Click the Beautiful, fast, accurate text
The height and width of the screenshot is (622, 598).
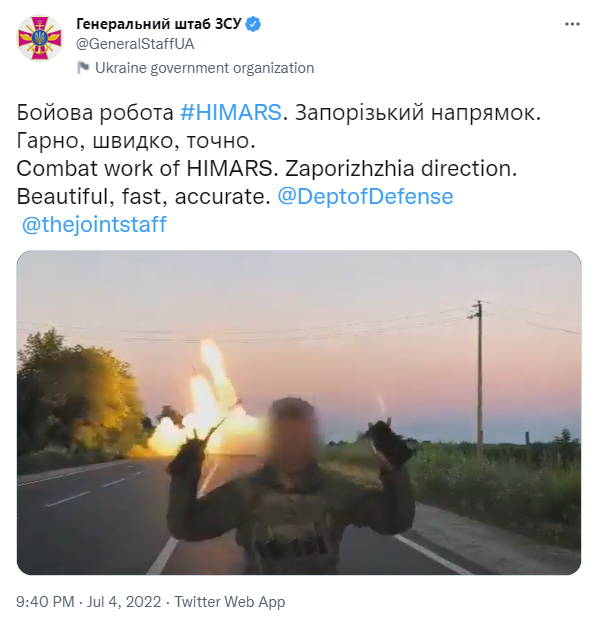(x=144, y=196)
